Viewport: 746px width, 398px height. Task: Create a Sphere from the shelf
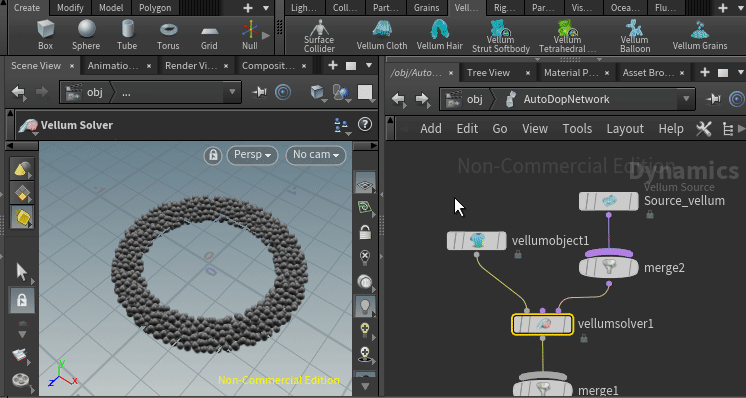point(86,34)
